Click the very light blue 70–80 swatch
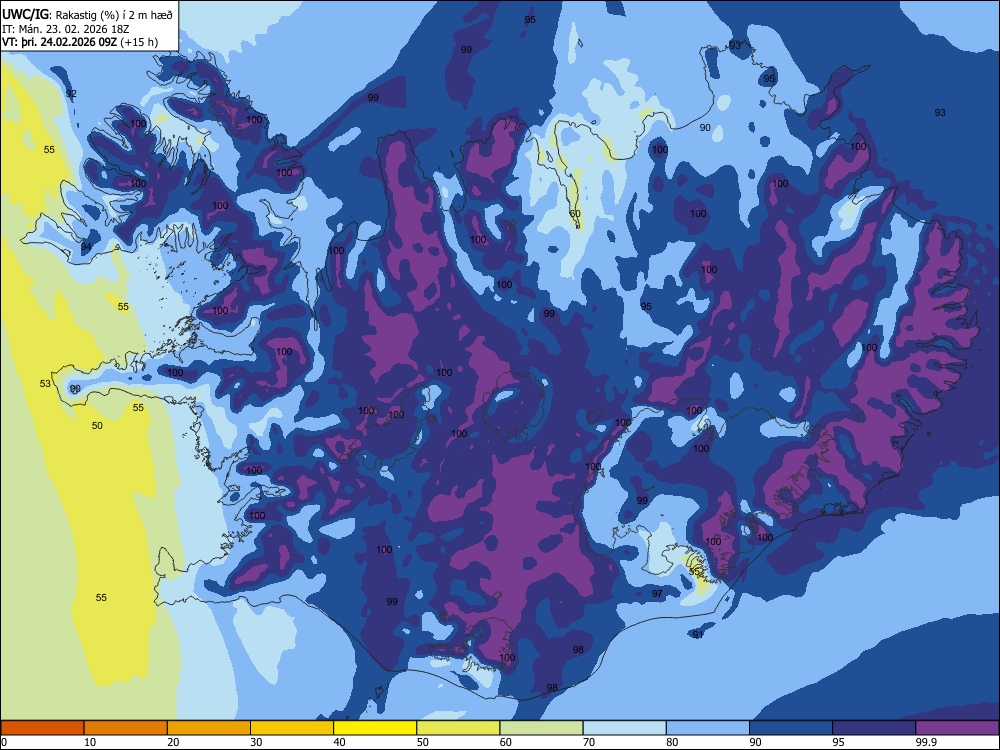The image size is (1000, 750). (x=624, y=728)
